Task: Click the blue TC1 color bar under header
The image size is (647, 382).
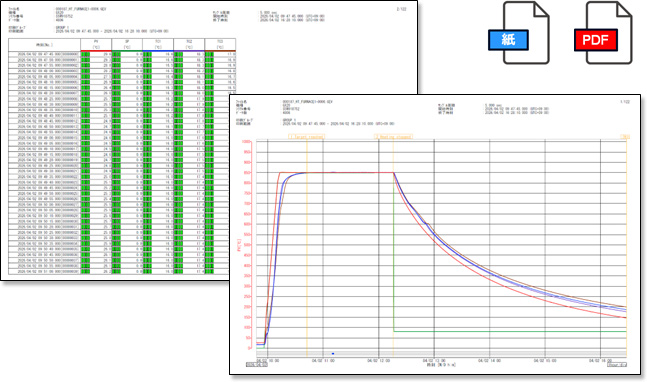Action: click(x=158, y=51)
